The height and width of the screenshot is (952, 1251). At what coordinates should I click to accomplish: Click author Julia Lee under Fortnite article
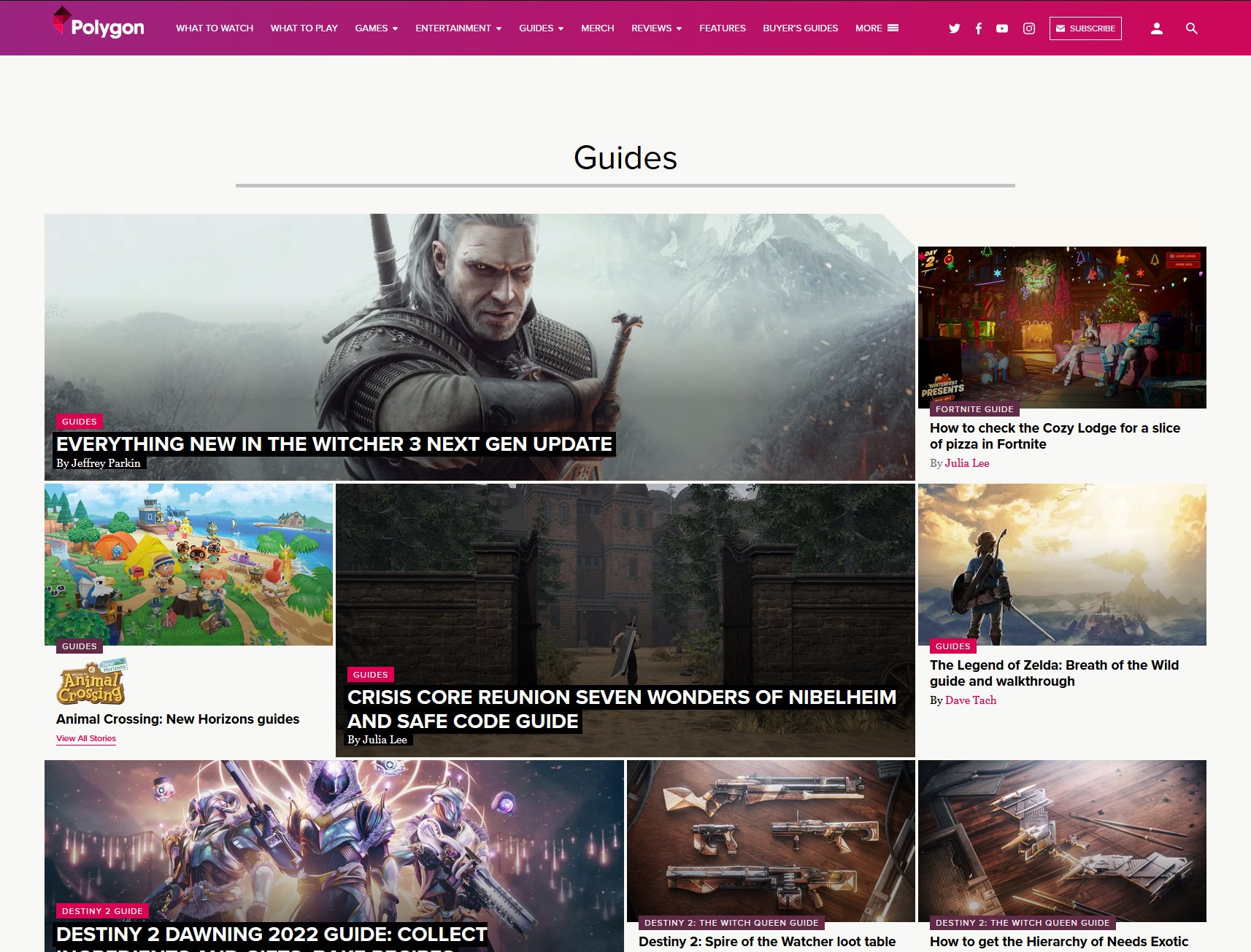(x=967, y=463)
